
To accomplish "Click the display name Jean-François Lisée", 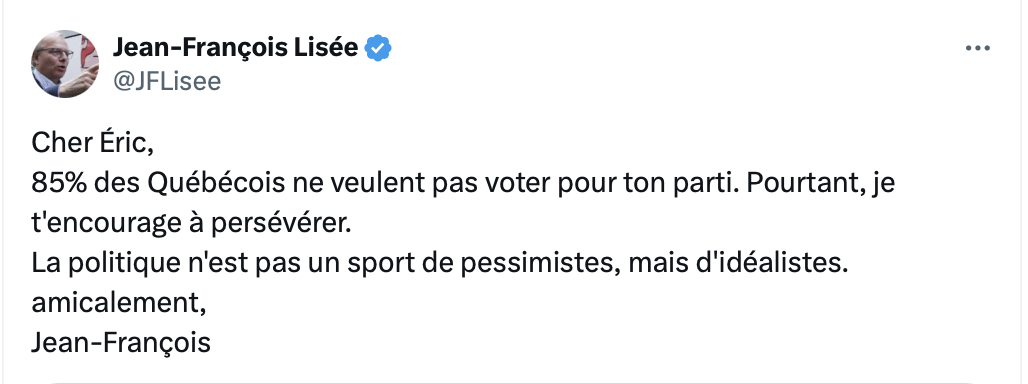I will coord(236,48).
